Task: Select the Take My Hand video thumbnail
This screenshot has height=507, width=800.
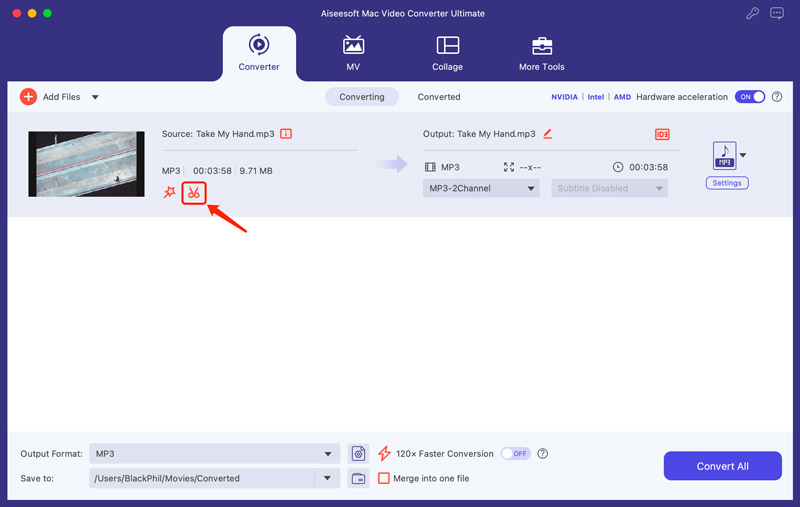Action: [x=86, y=164]
